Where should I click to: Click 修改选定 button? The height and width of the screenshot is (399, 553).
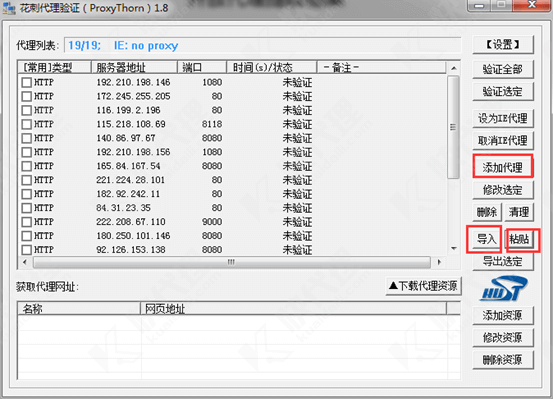(x=503, y=190)
